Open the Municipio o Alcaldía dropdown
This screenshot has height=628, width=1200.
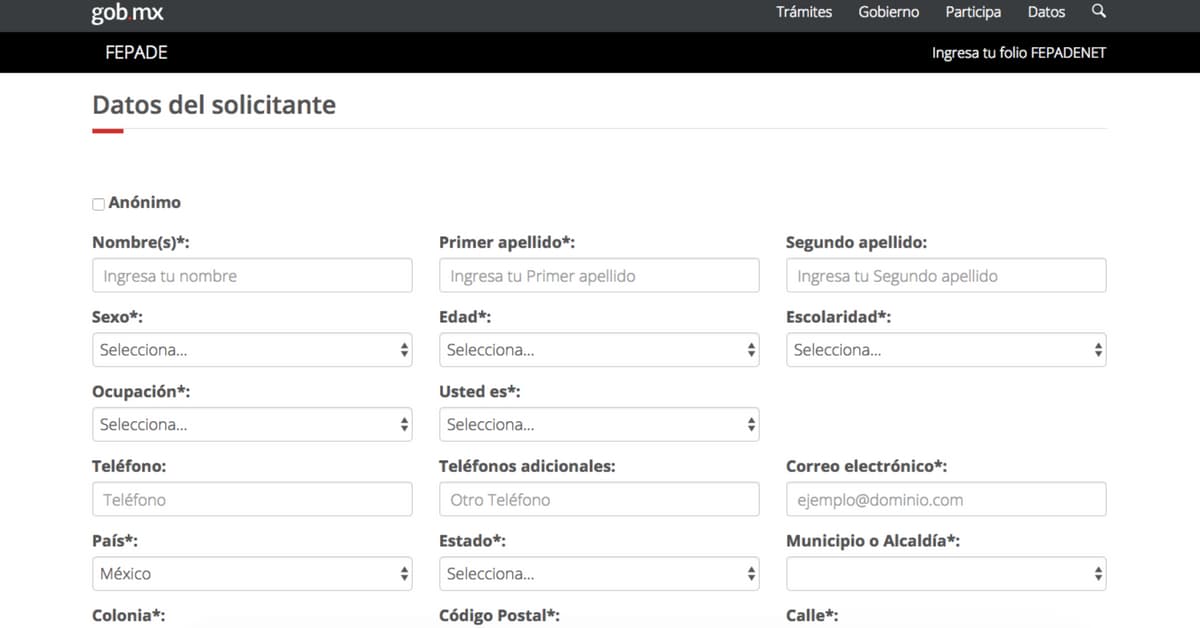(x=946, y=574)
